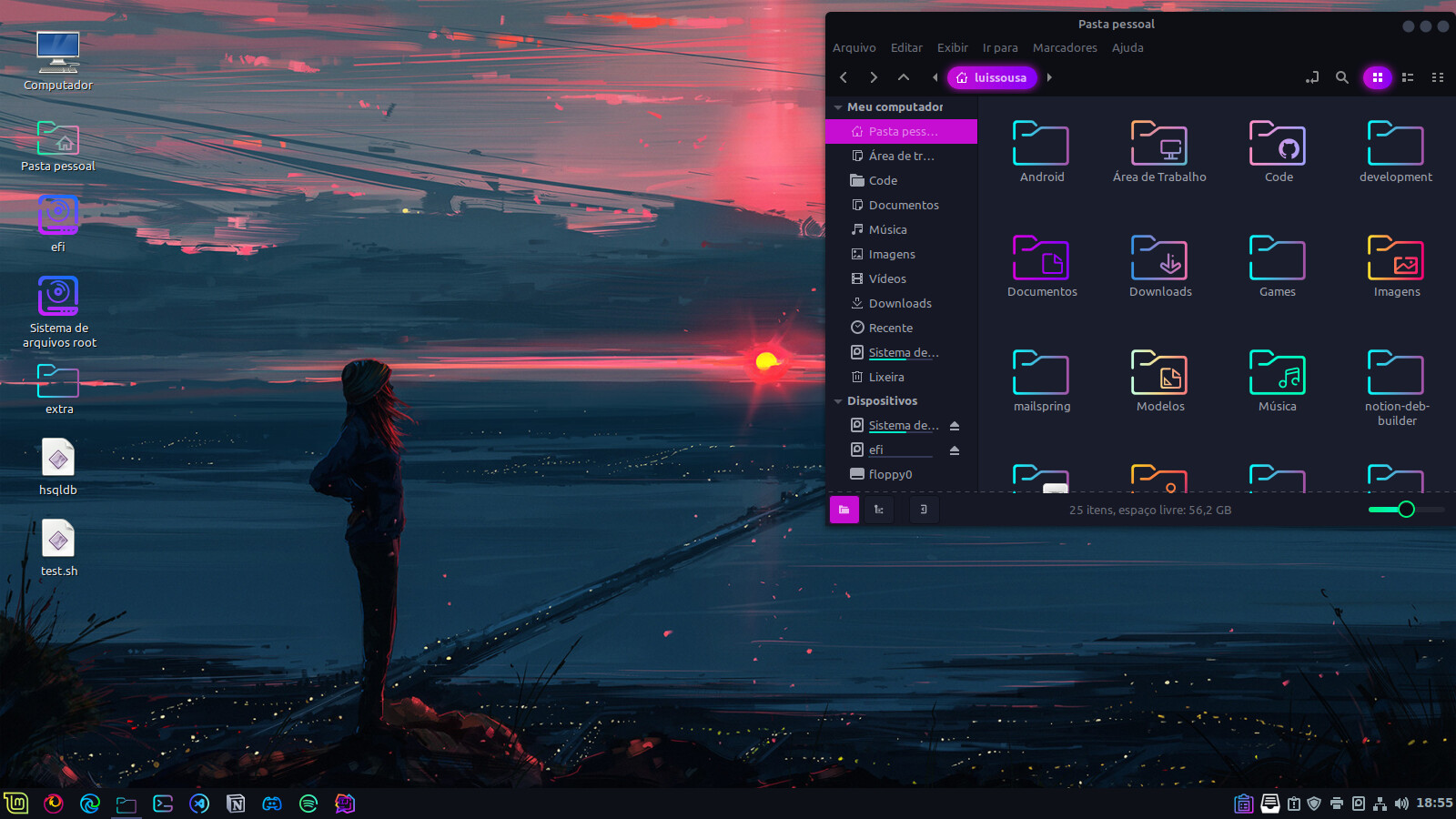The width and height of the screenshot is (1456, 819).
Task: Open Spotify from the taskbar
Action: pos(308,804)
